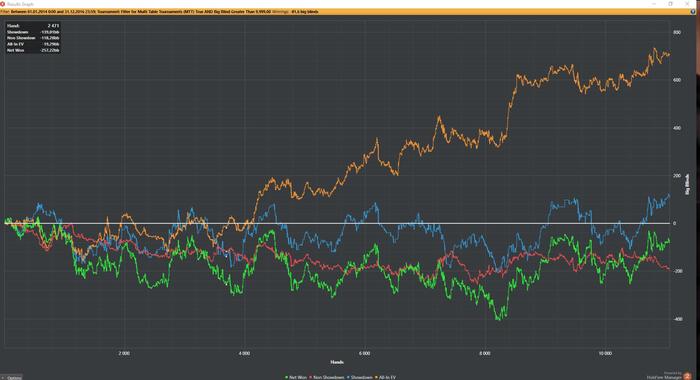Image resolution: width=700 pixels, height=380 pixels.
Task: Toggle the All-In EV legend entry
Action: pyautogui.click(x=385, y=377)
